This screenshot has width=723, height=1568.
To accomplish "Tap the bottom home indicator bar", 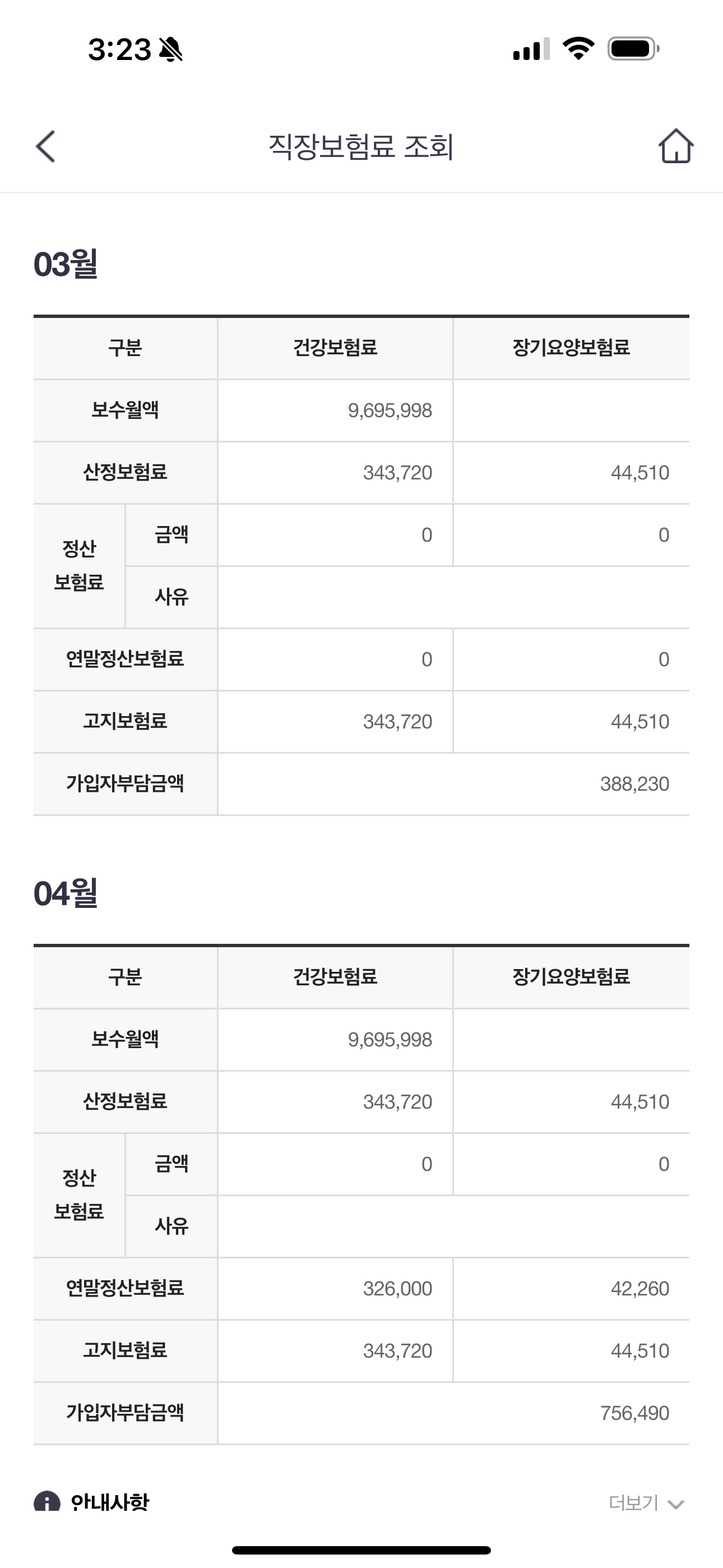I will point(361,1549).
